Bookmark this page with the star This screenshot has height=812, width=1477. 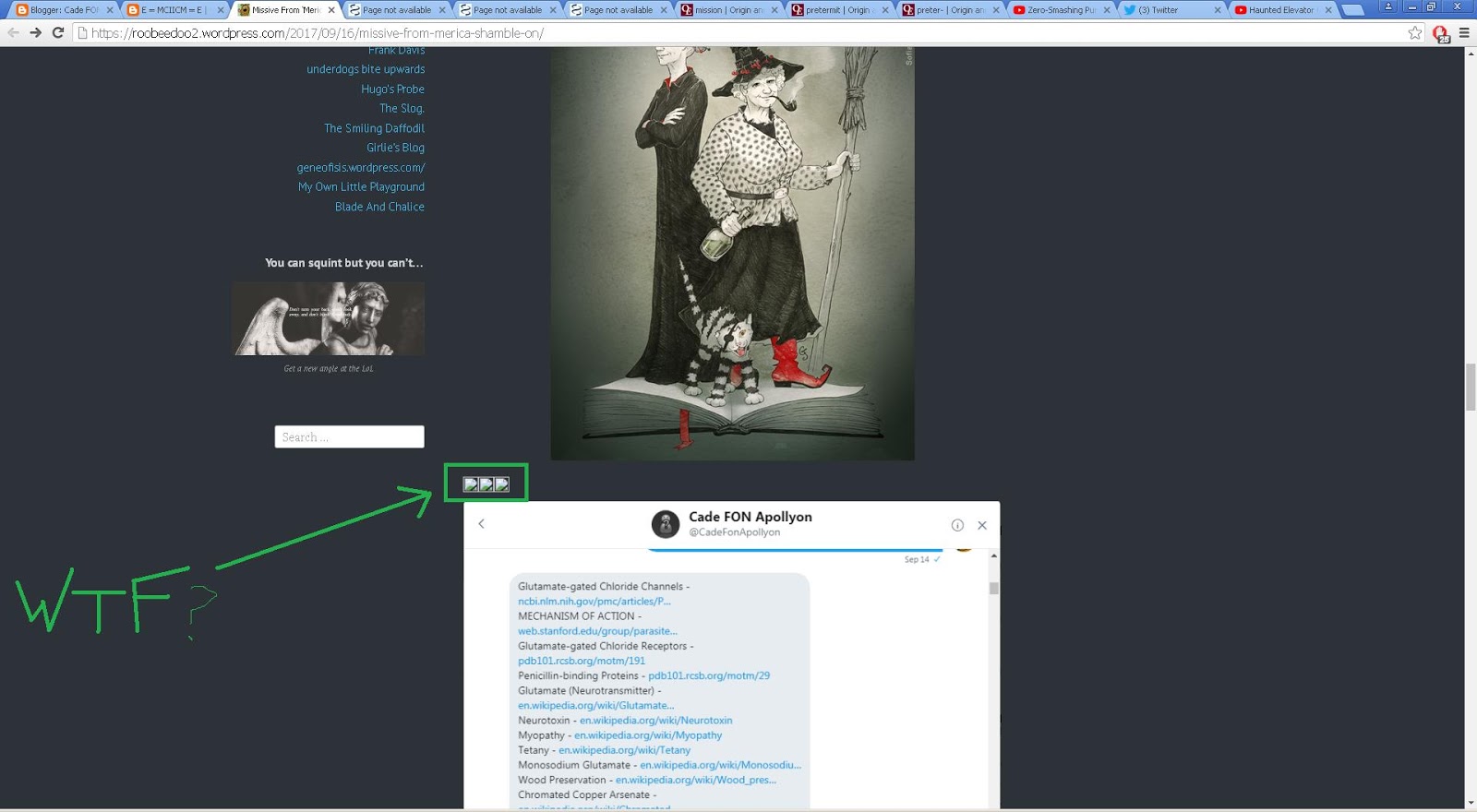click(x=1415, y=33)
